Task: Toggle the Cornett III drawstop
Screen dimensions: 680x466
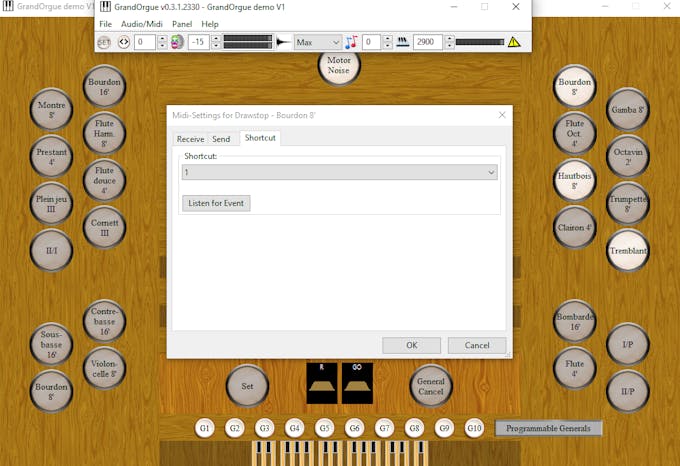Action: coord(104,227)
